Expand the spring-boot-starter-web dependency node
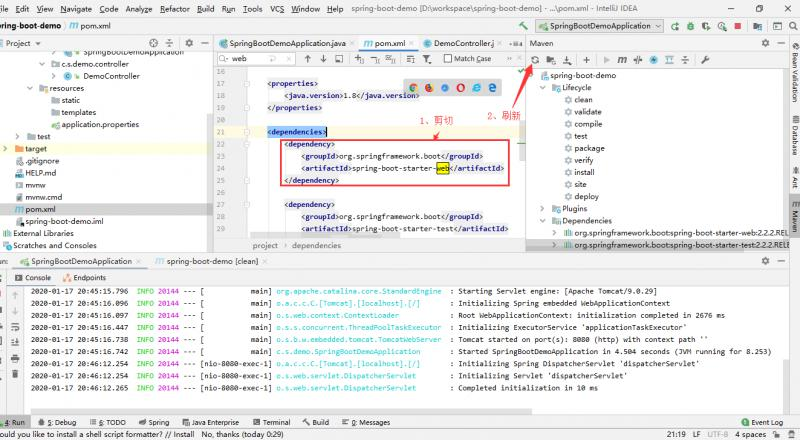 tap(554, 233)
